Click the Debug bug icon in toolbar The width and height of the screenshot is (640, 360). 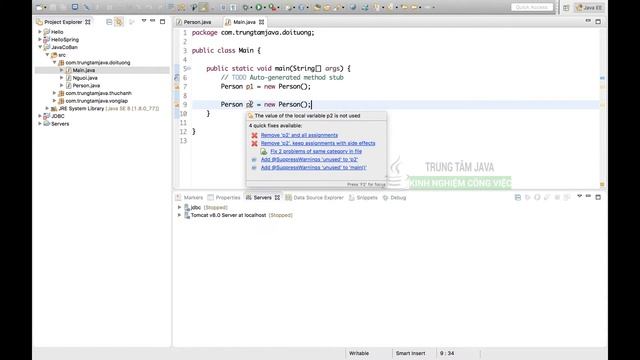(x=246, y=7)
